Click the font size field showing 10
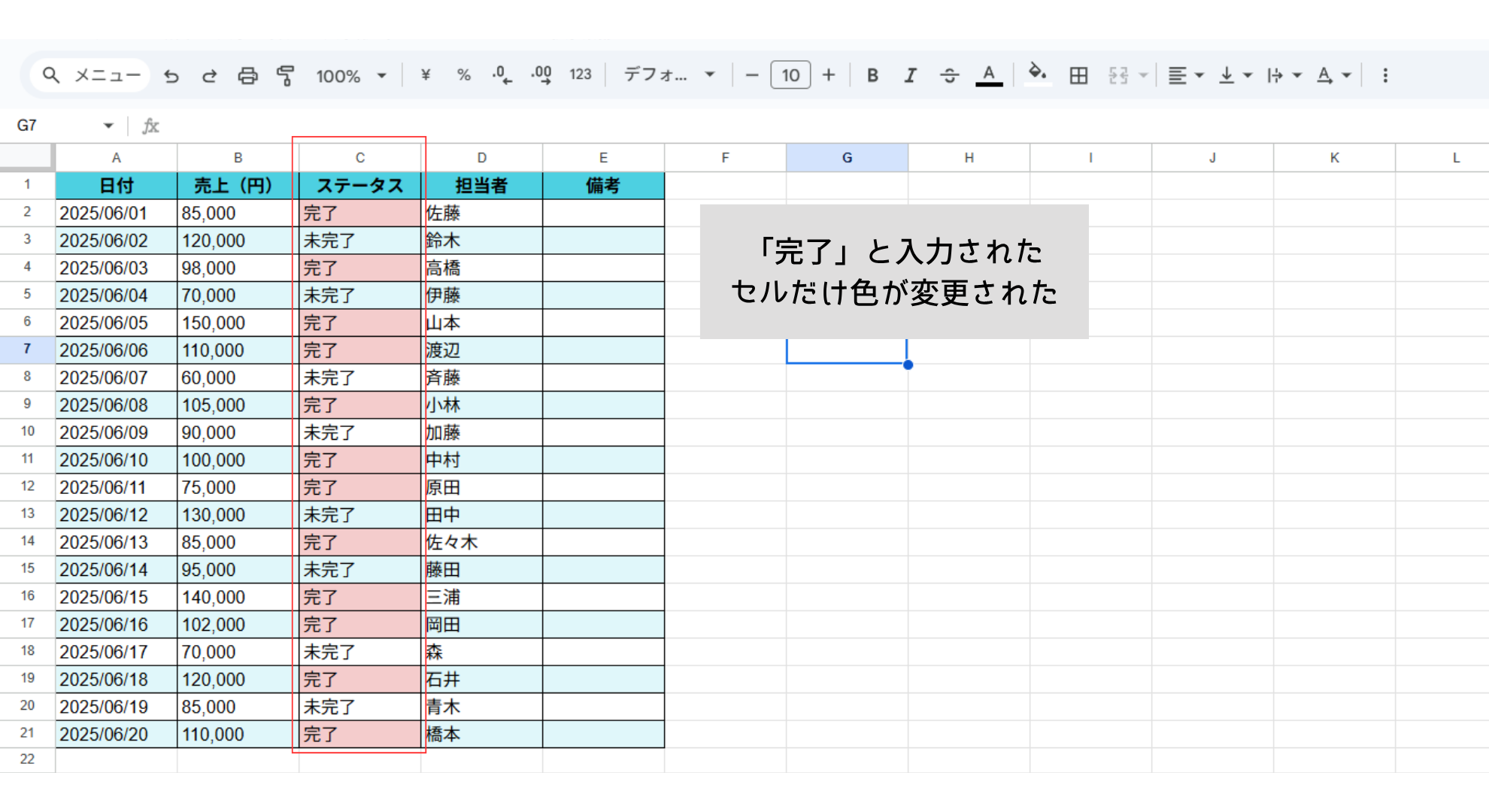The height and width of the screenshot is (812, 1489). point(790,75)
